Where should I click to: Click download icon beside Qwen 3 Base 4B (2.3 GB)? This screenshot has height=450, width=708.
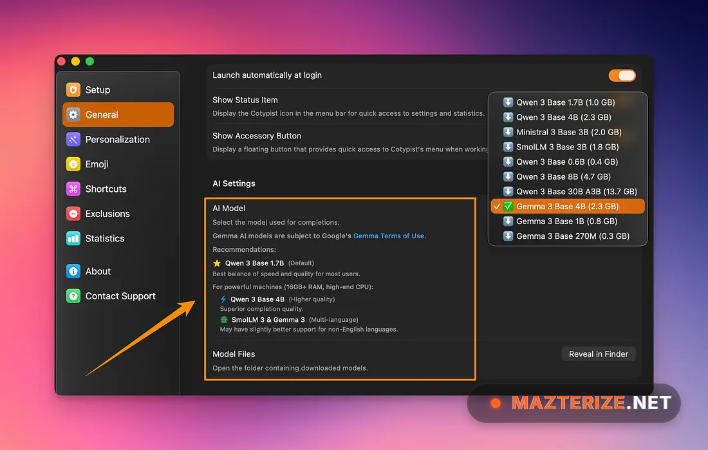coord(508,117)
